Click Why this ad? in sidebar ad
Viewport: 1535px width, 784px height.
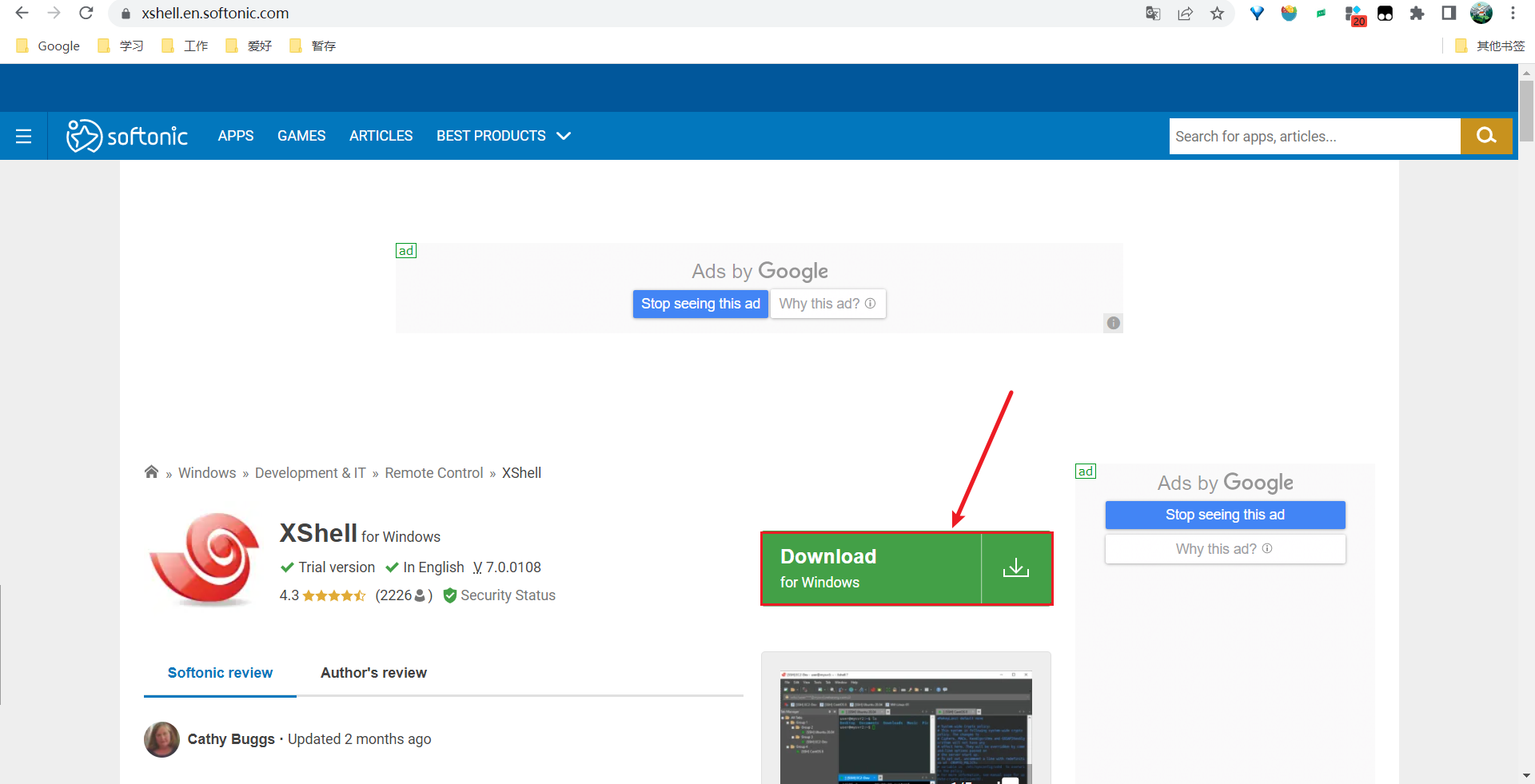click(1225, 549)
